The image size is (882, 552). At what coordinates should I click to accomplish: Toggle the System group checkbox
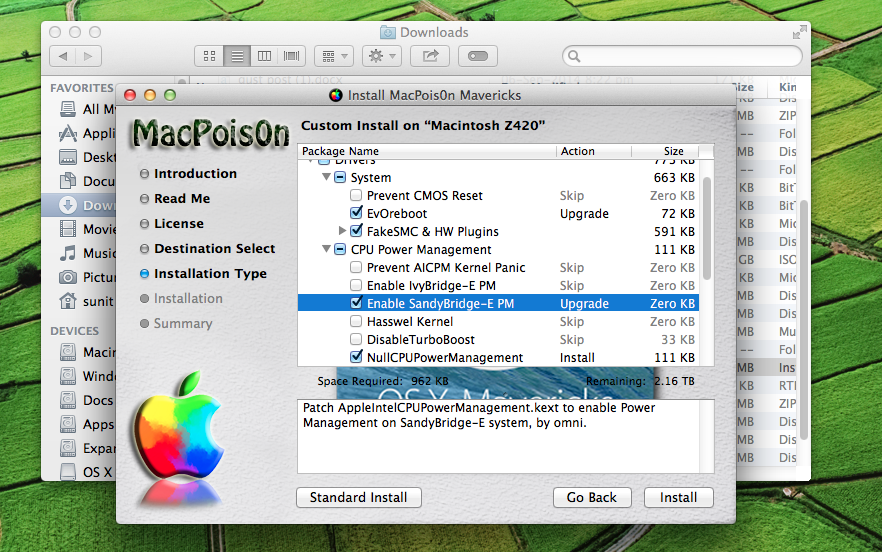point(340,177)
